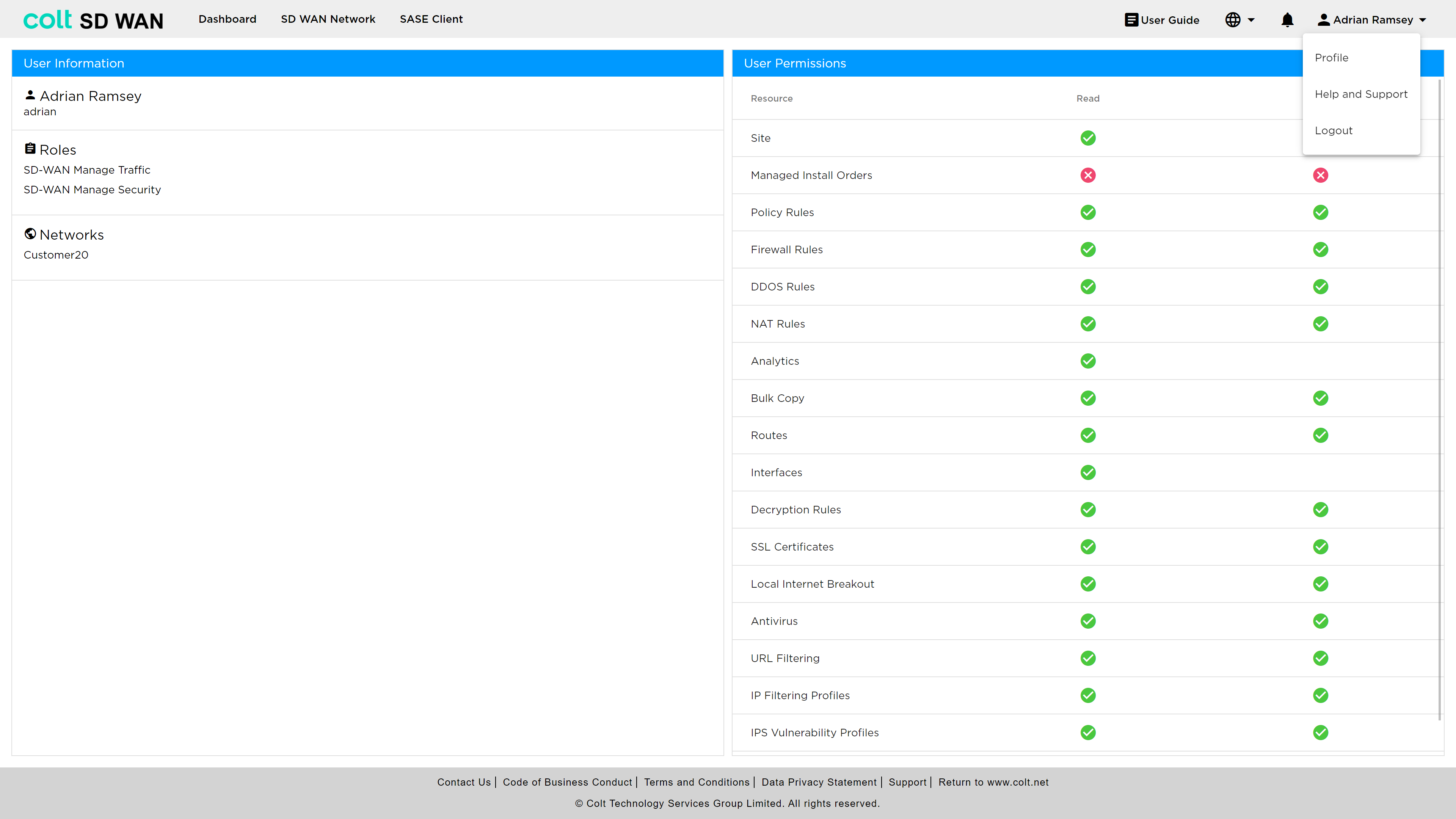1456x819 pixels.
Task: Click the Read checkmark for IP Filtering Profiles
Action: click(x=1088, y=695)
